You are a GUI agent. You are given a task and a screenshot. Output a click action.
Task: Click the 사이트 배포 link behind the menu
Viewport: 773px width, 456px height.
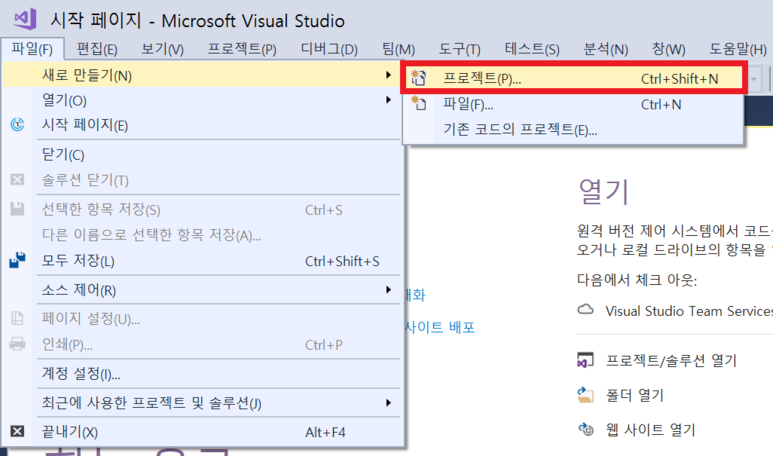click(440, 327)
